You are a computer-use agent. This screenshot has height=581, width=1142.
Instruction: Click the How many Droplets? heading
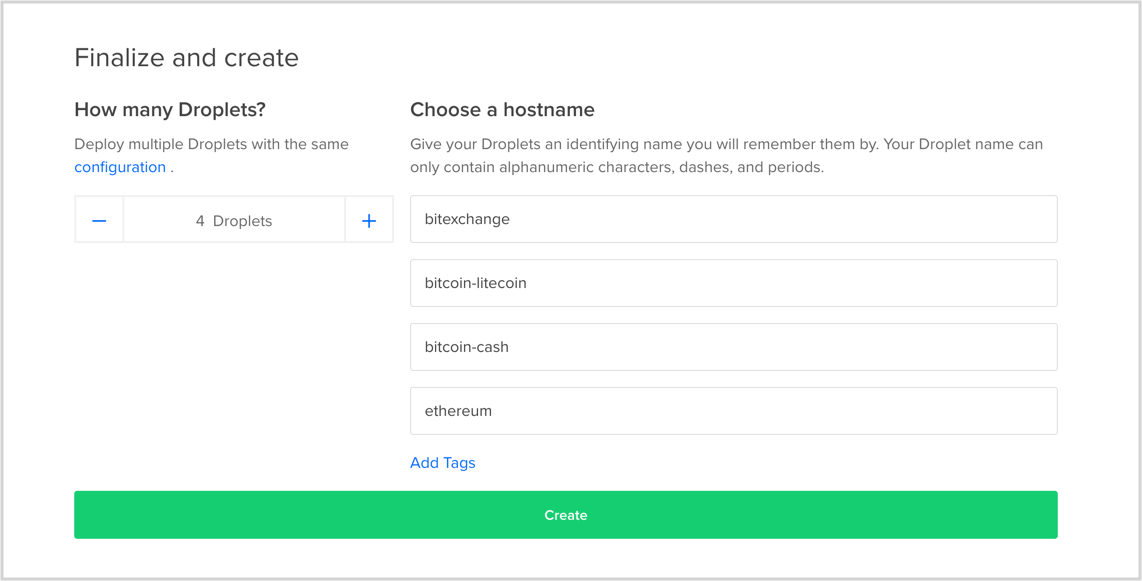coord(170,110)
